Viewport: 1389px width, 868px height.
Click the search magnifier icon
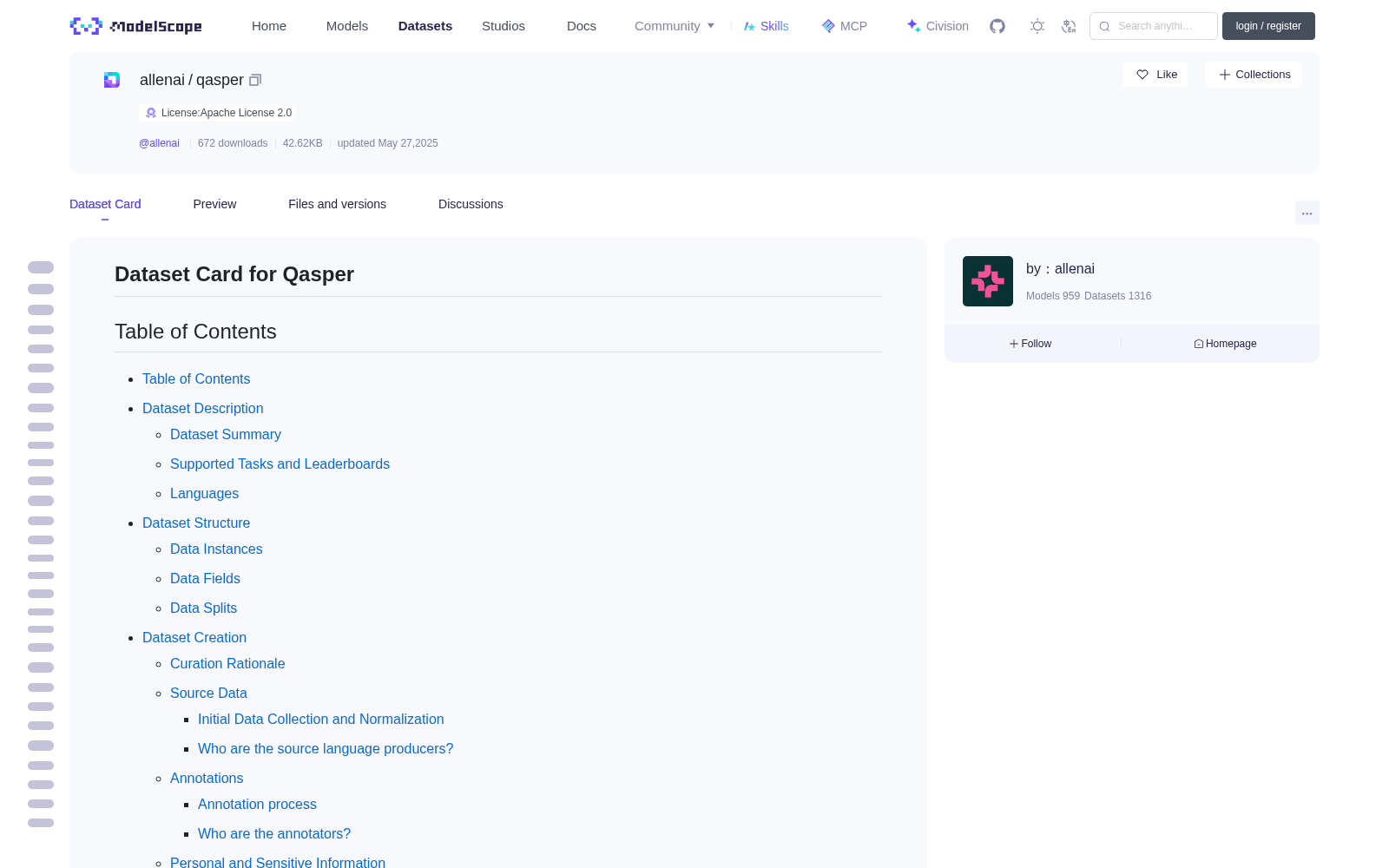pyautogui.click(x=1104, y=26)
